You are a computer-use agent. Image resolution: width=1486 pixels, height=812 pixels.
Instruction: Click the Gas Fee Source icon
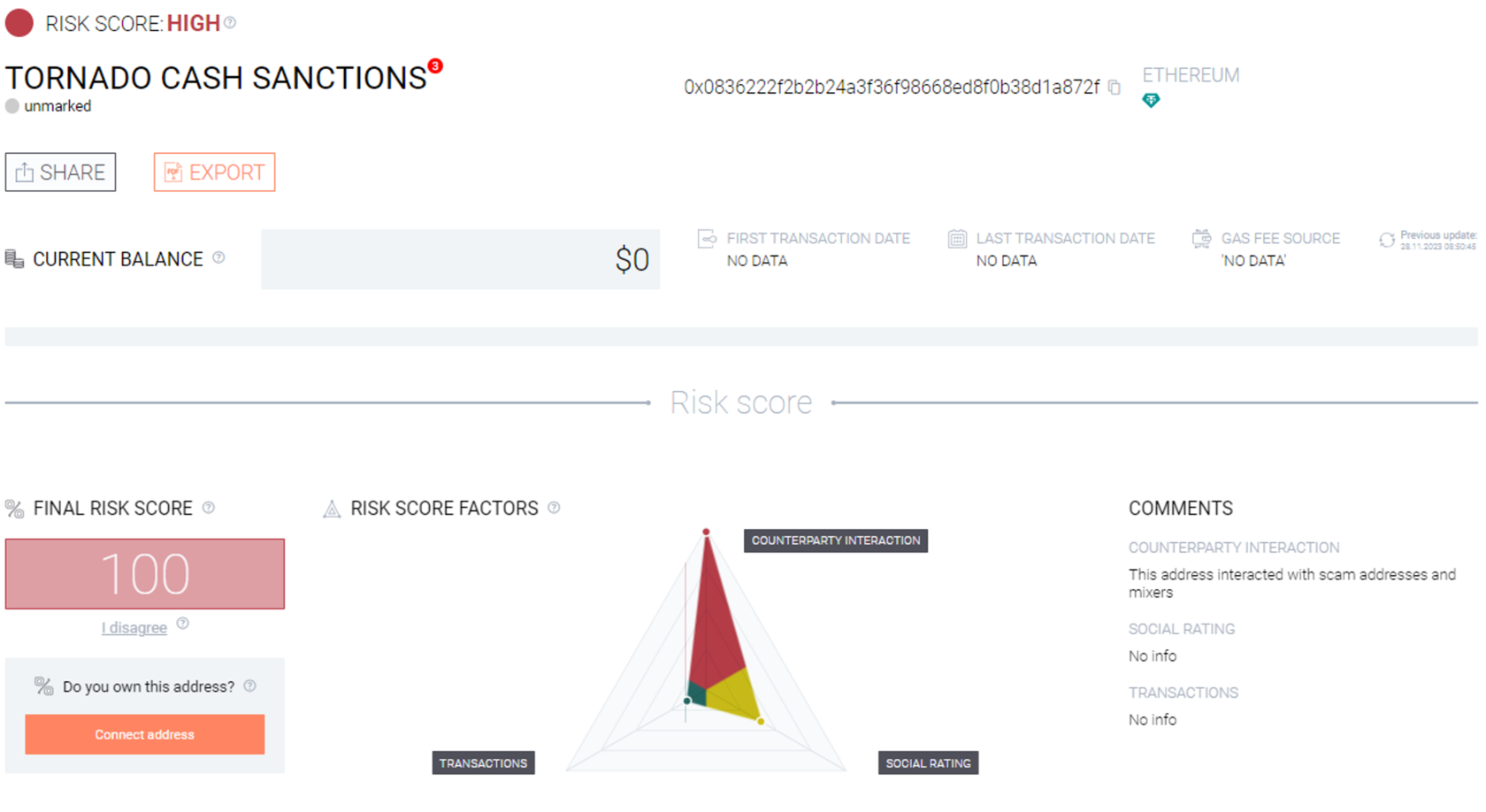[x=1201, y=238]
